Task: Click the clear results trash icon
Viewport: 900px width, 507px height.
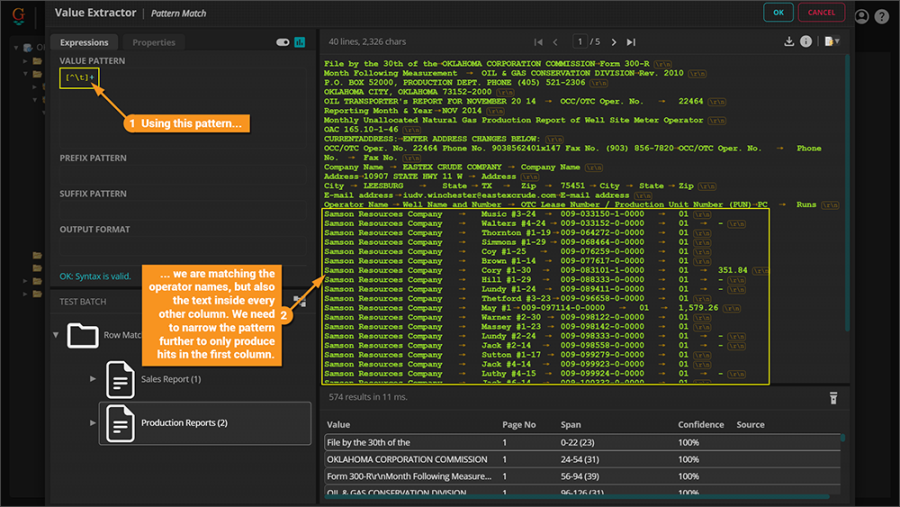Action: [833, 398]
